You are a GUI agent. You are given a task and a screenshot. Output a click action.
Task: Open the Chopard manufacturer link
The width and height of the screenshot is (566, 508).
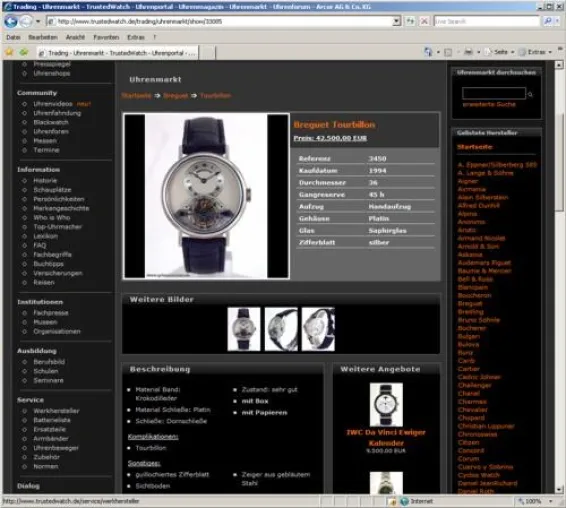(471, 418)
